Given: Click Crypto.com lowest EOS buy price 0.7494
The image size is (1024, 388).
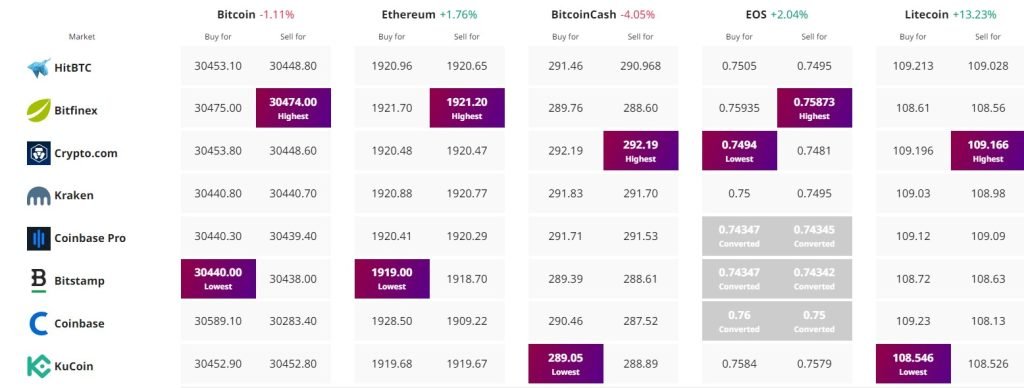Looking at the screenshot, I should pos(739,150).
